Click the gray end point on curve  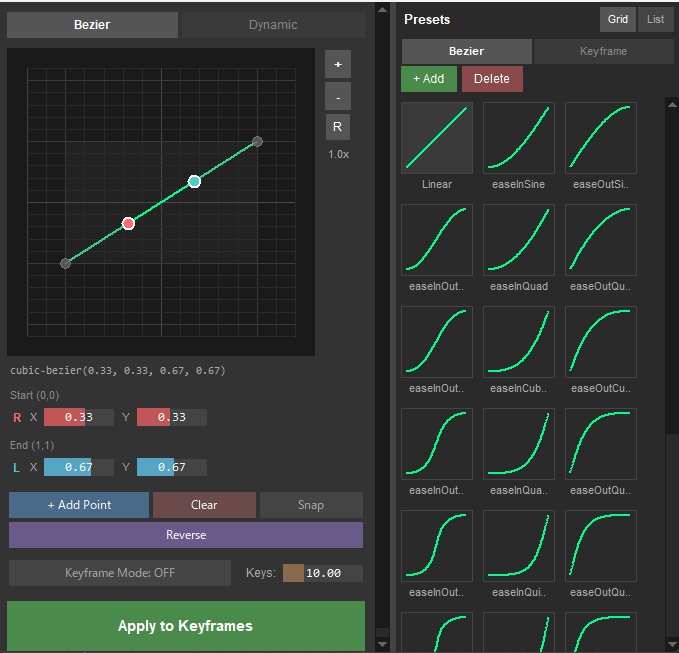[257, 142]
